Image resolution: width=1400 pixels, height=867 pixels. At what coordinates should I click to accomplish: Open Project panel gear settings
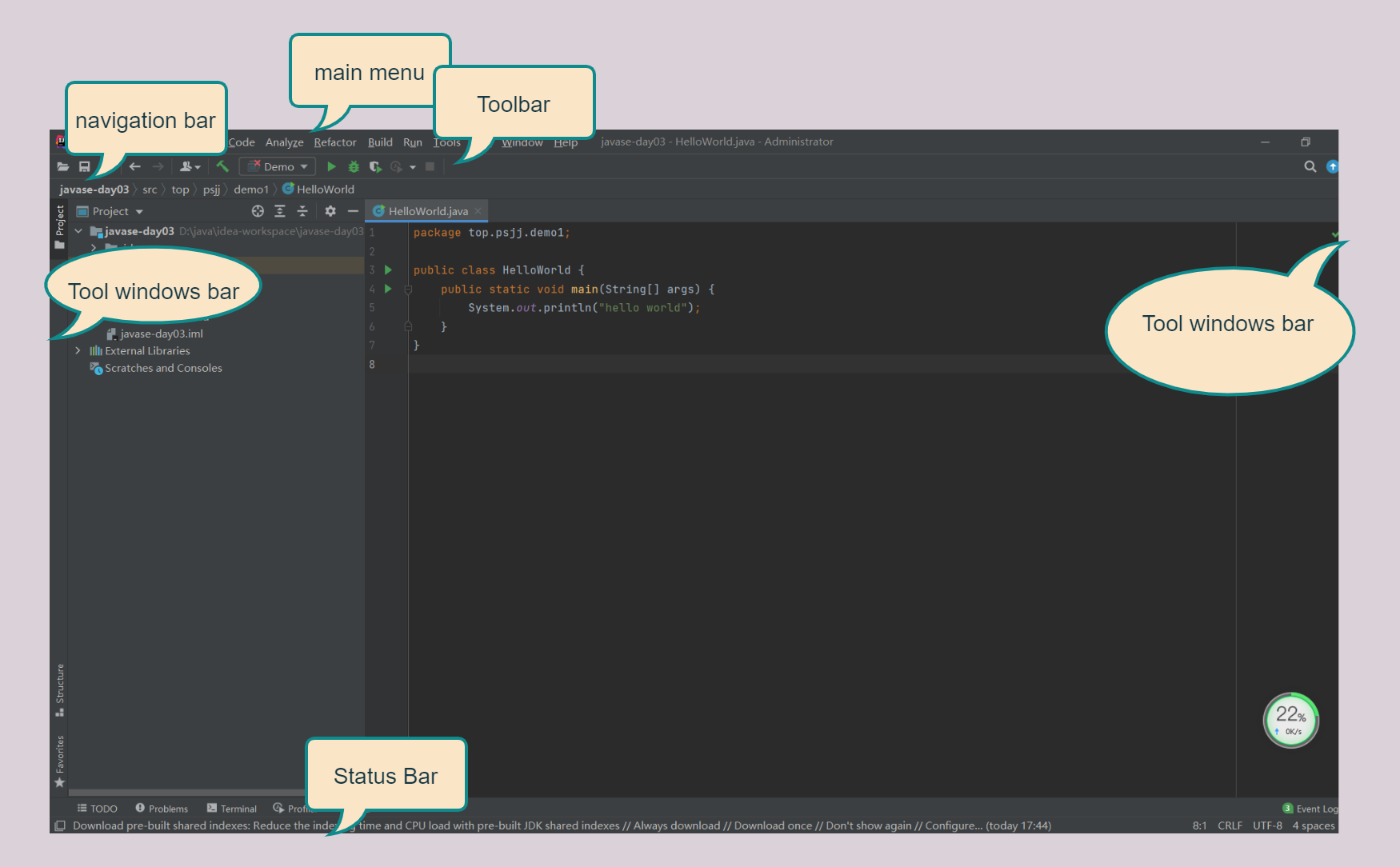[x=330, y=211]
